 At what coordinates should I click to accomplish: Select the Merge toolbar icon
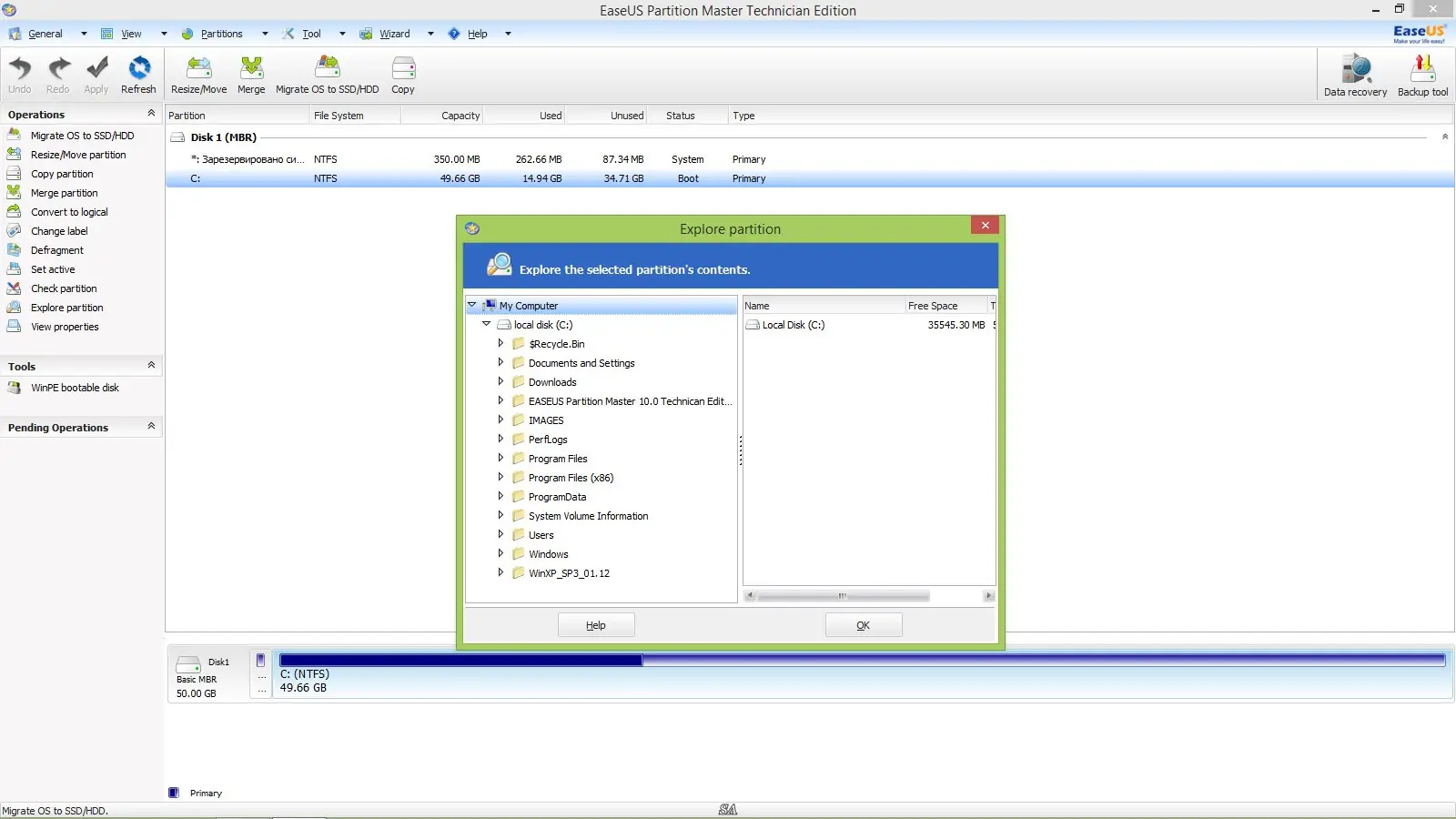click(x=251, y=75)
